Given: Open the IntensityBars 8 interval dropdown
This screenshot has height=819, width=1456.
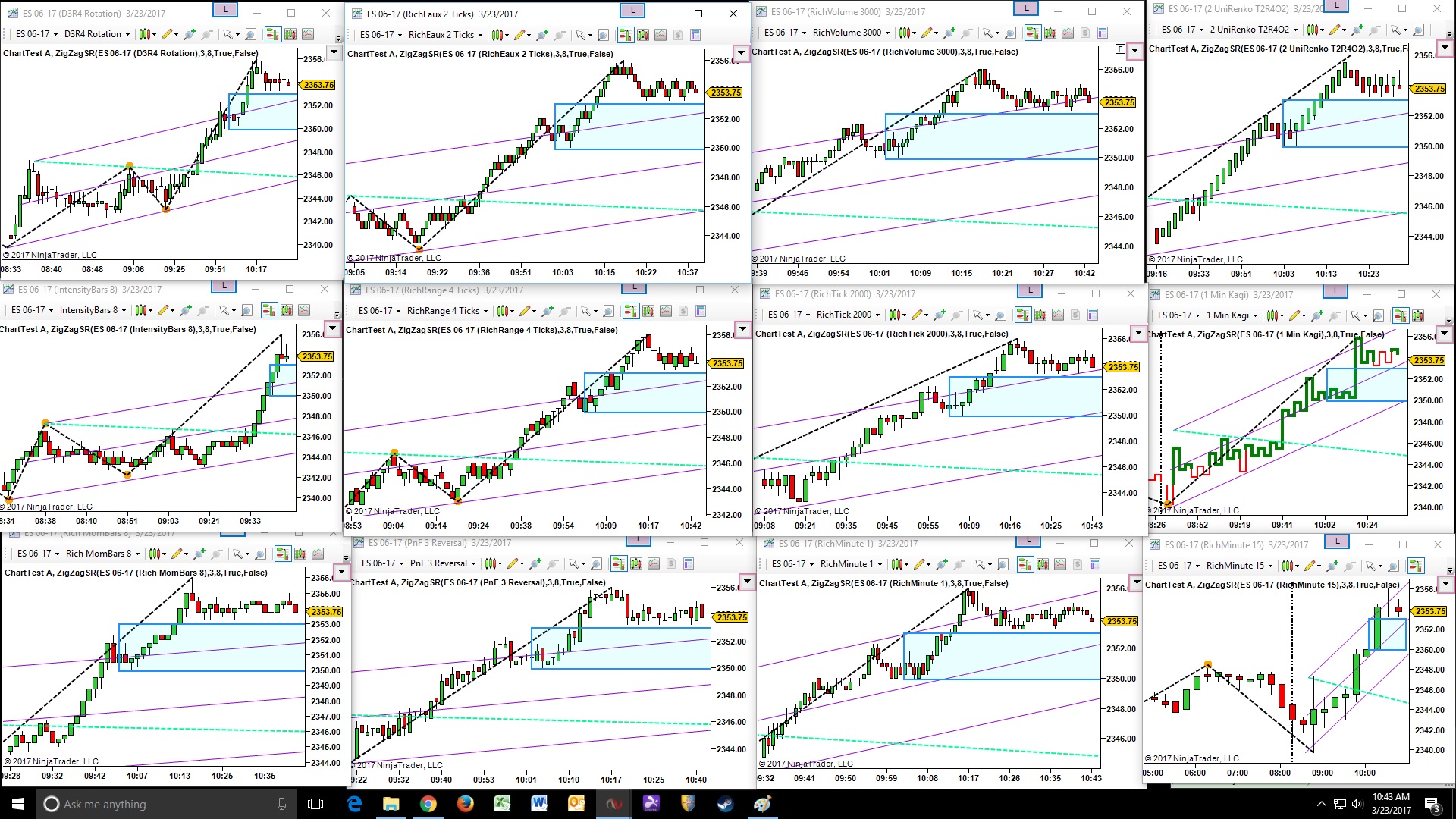Looking at the screenshot, I should click(93, 310).
